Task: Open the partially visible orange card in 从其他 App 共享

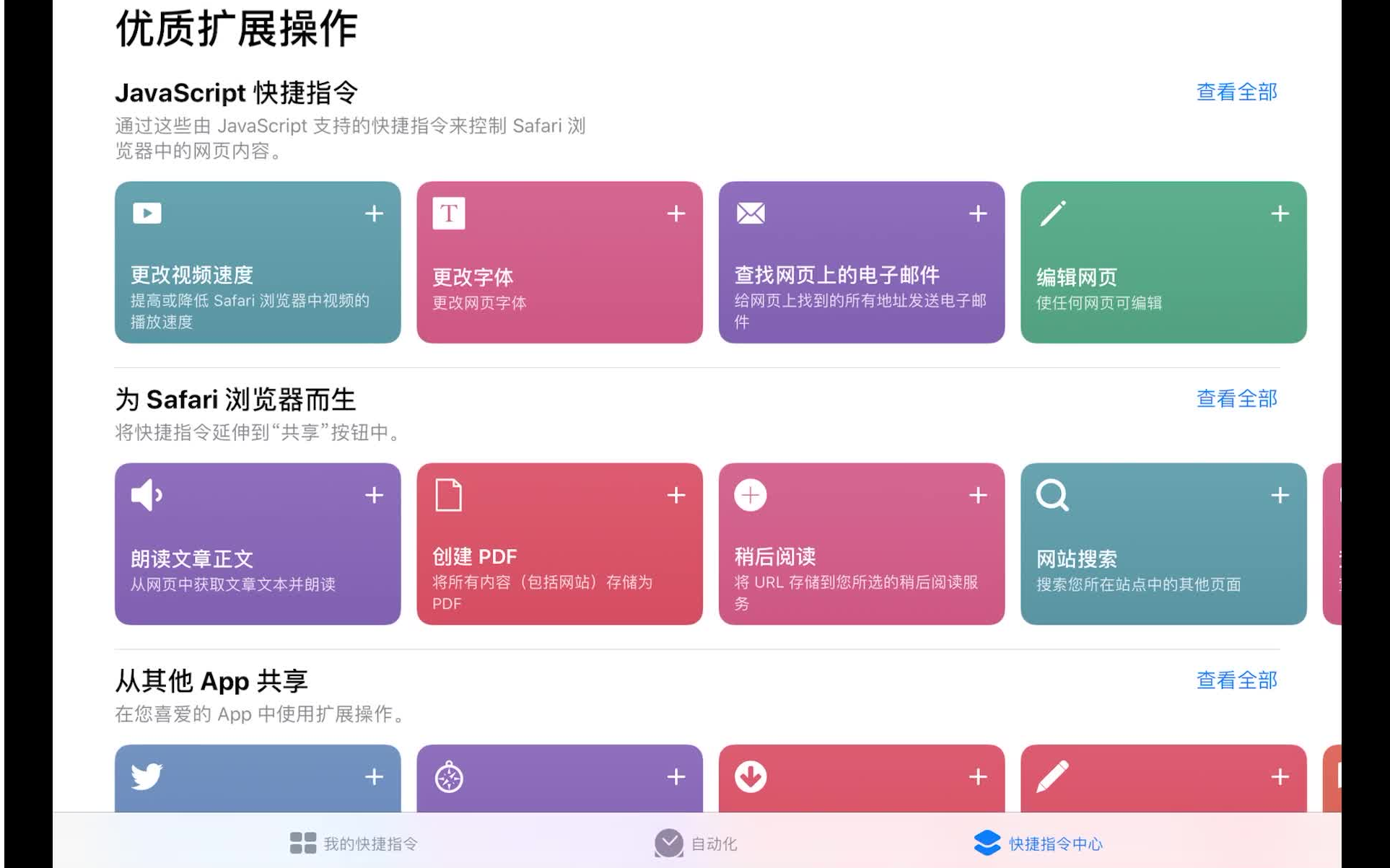Action: pos(1332,779)
